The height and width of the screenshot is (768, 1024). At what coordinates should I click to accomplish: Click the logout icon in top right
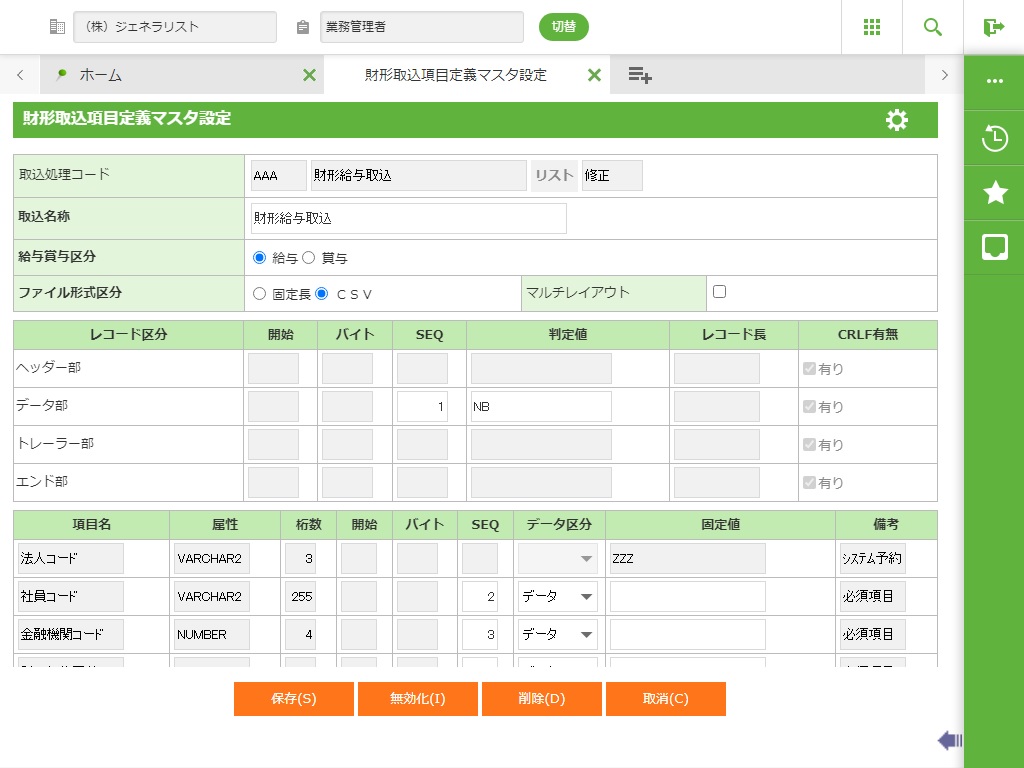(993, 27)
